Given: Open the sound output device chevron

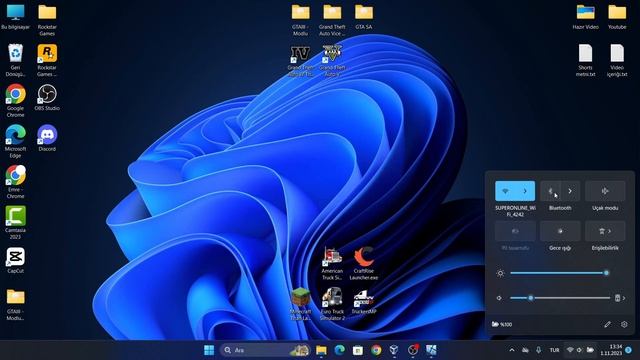Looking at the screenshot, I should [x=620, y=298].
